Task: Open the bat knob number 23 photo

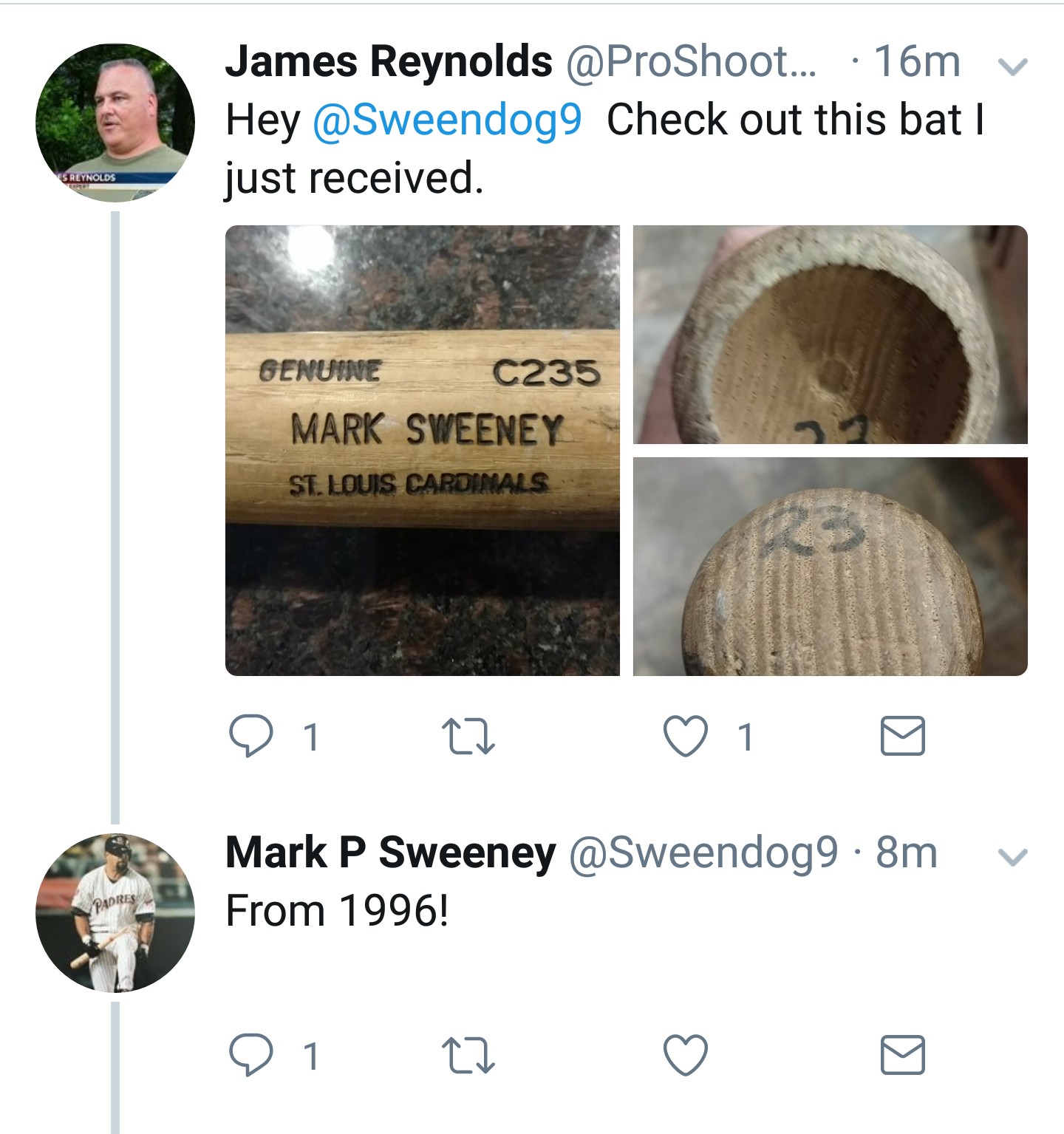Action: click(831, 567)
